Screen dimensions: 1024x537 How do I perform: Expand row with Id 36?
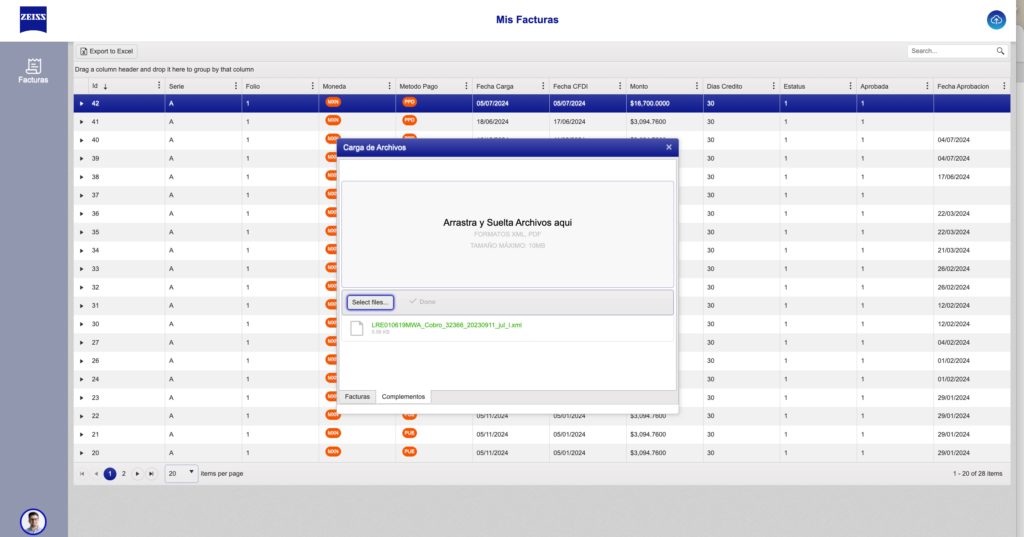pos(82,213)
